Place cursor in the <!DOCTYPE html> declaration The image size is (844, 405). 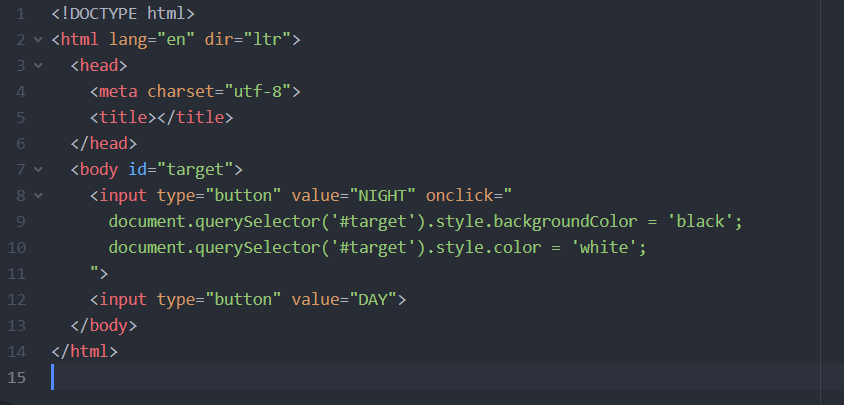click(123, 13)
